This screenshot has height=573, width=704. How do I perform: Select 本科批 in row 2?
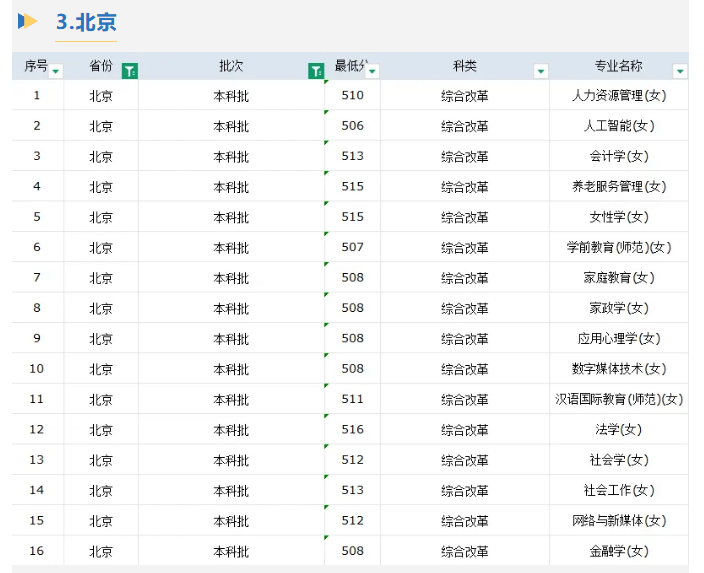(231, 126)
